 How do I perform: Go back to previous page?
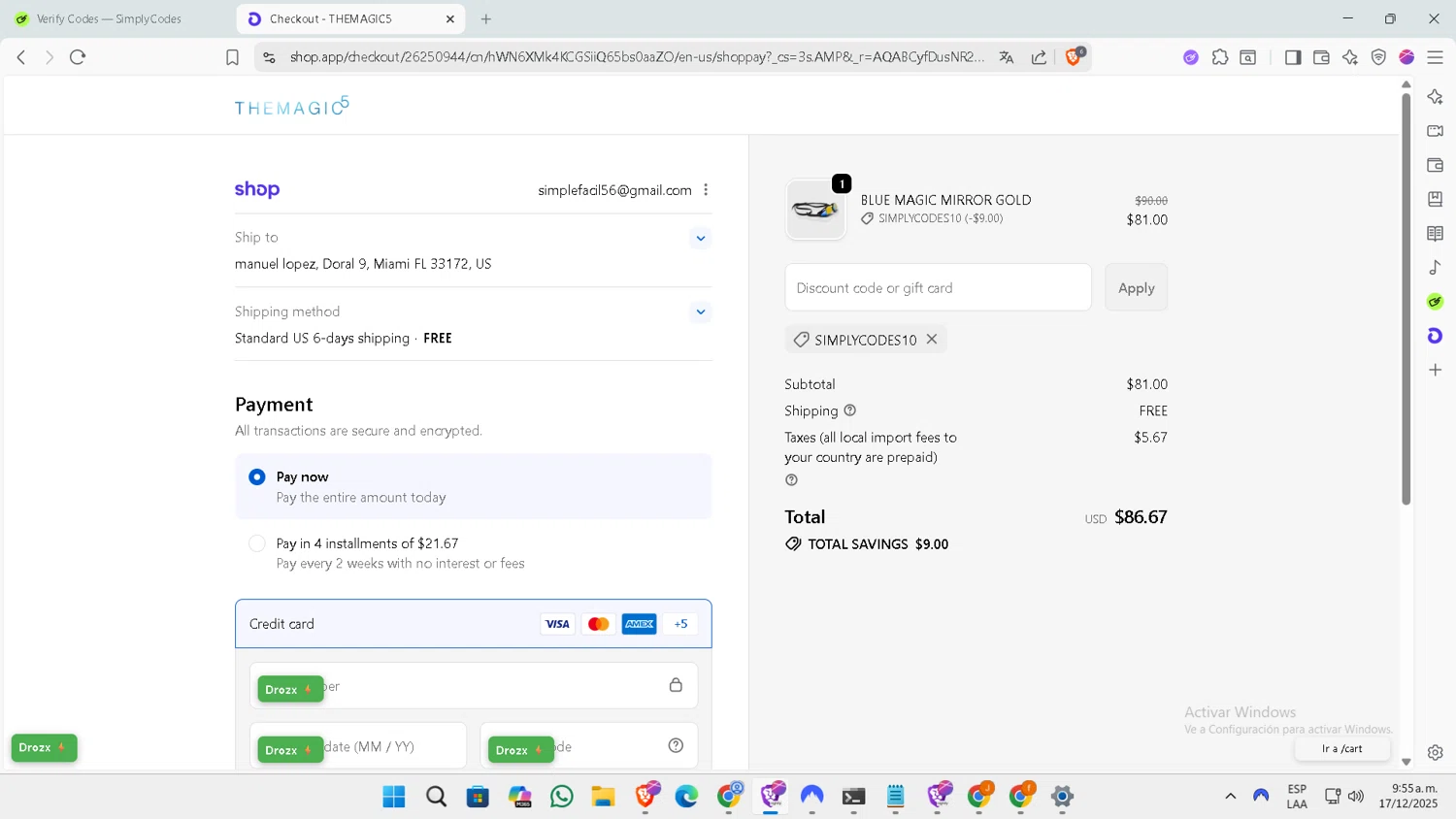(x=21, y=57)
